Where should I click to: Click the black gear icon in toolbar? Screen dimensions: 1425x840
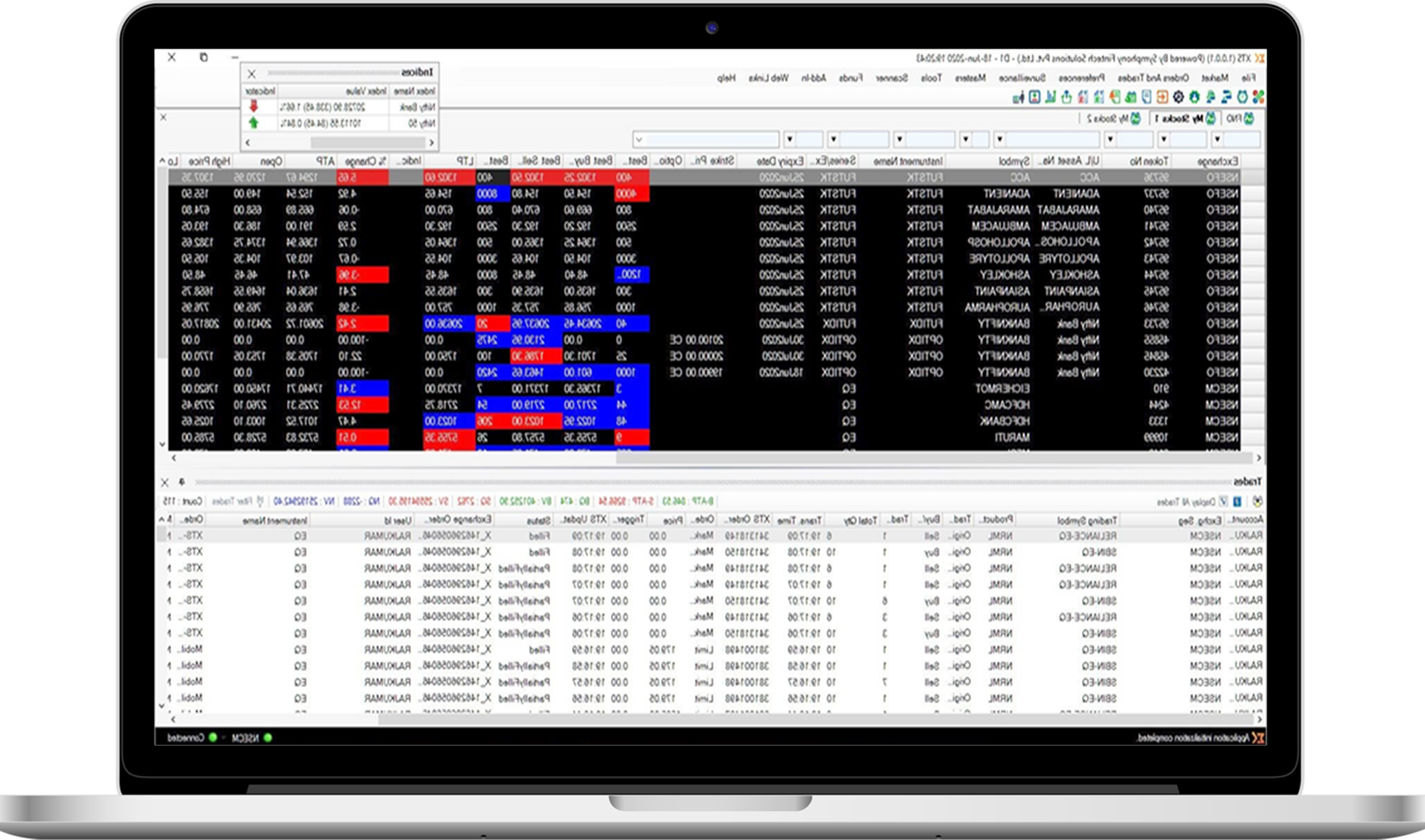[x=1179, y=97]
